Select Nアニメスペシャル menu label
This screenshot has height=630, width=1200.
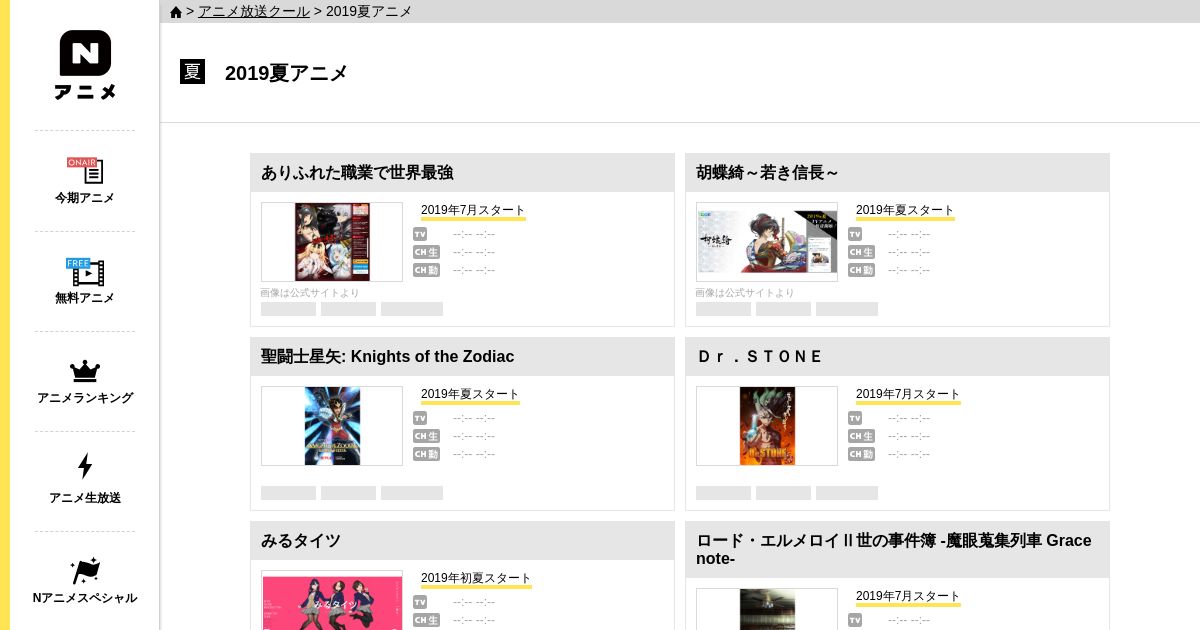click(x=85, y=598)
